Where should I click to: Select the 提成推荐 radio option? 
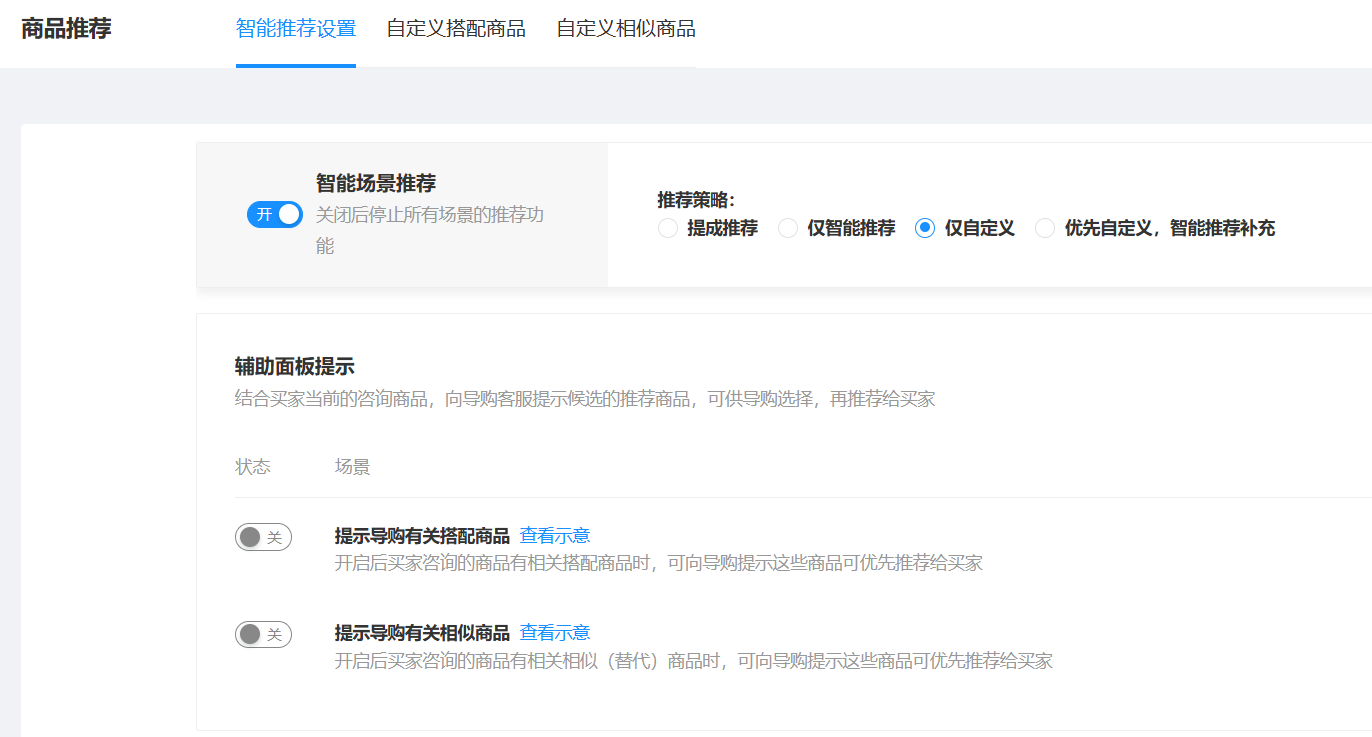pos(668,228)
